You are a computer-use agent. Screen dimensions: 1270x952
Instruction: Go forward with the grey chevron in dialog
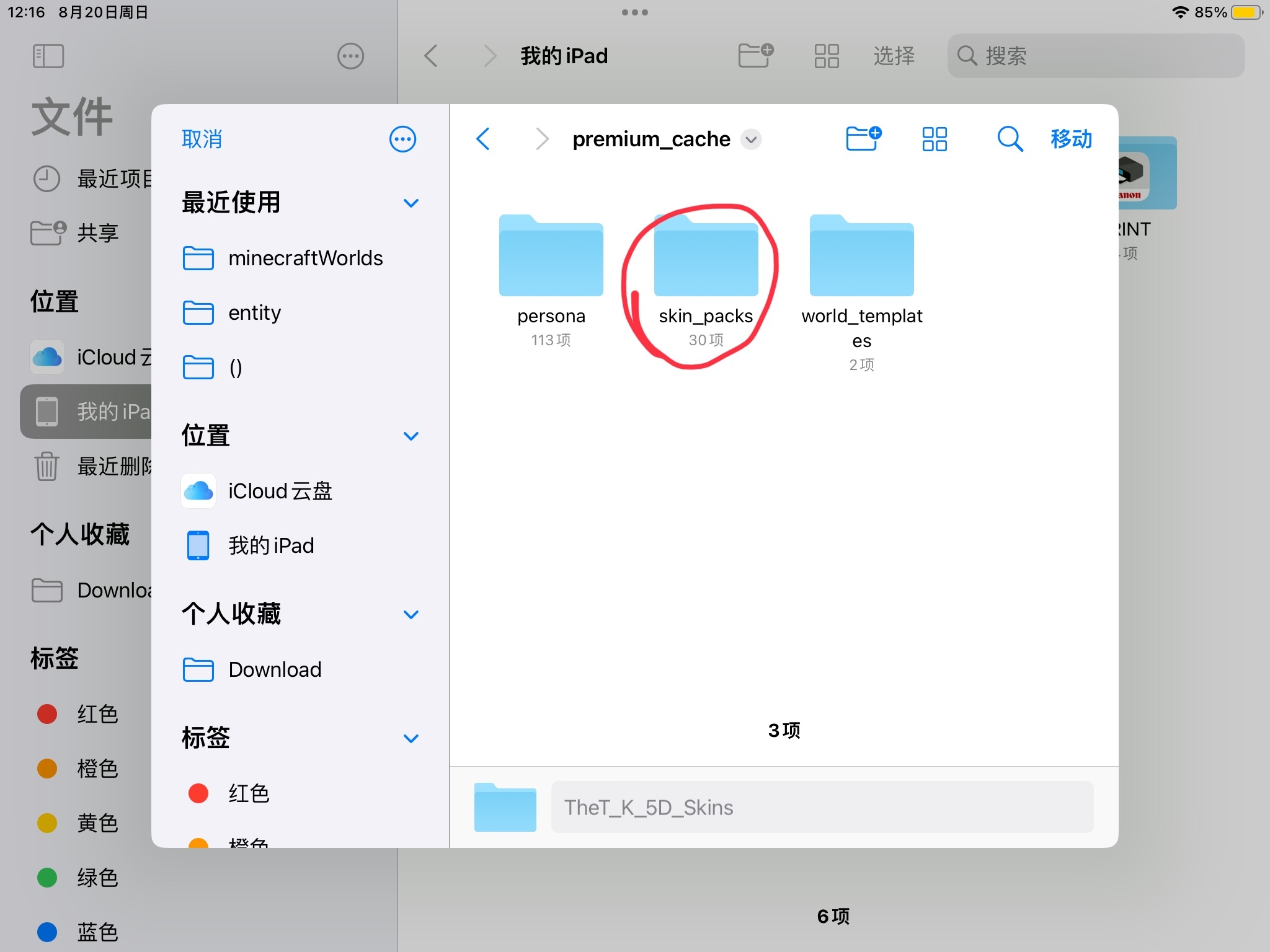542,139
